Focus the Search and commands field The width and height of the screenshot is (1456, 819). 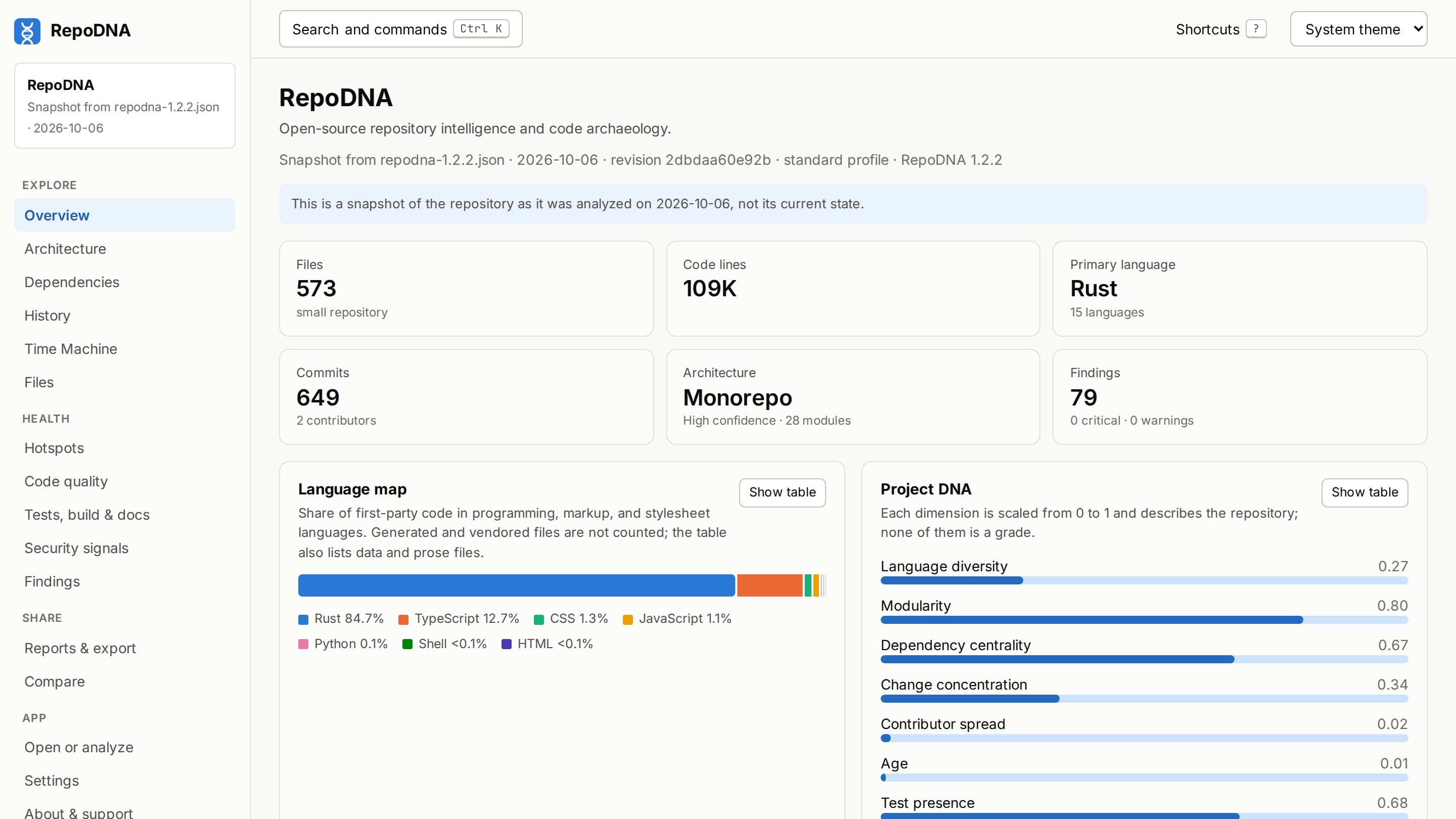tap(400, 29)
